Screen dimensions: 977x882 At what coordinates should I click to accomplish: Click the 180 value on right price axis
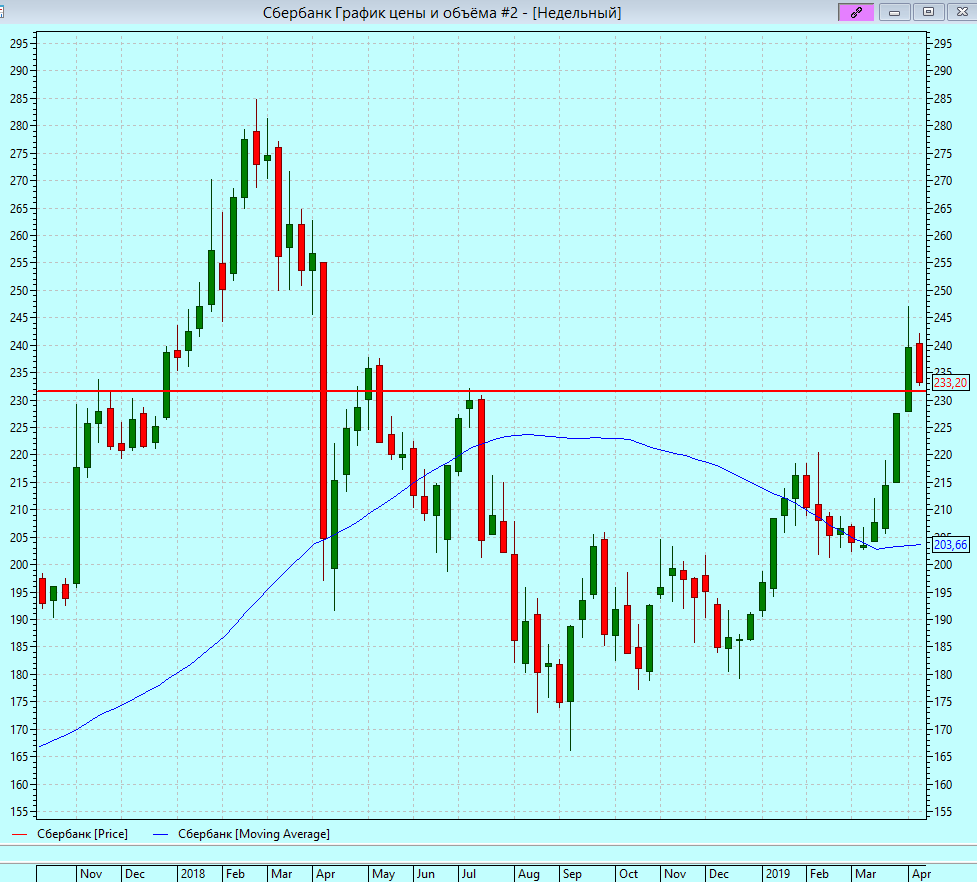tap(943, 675)
